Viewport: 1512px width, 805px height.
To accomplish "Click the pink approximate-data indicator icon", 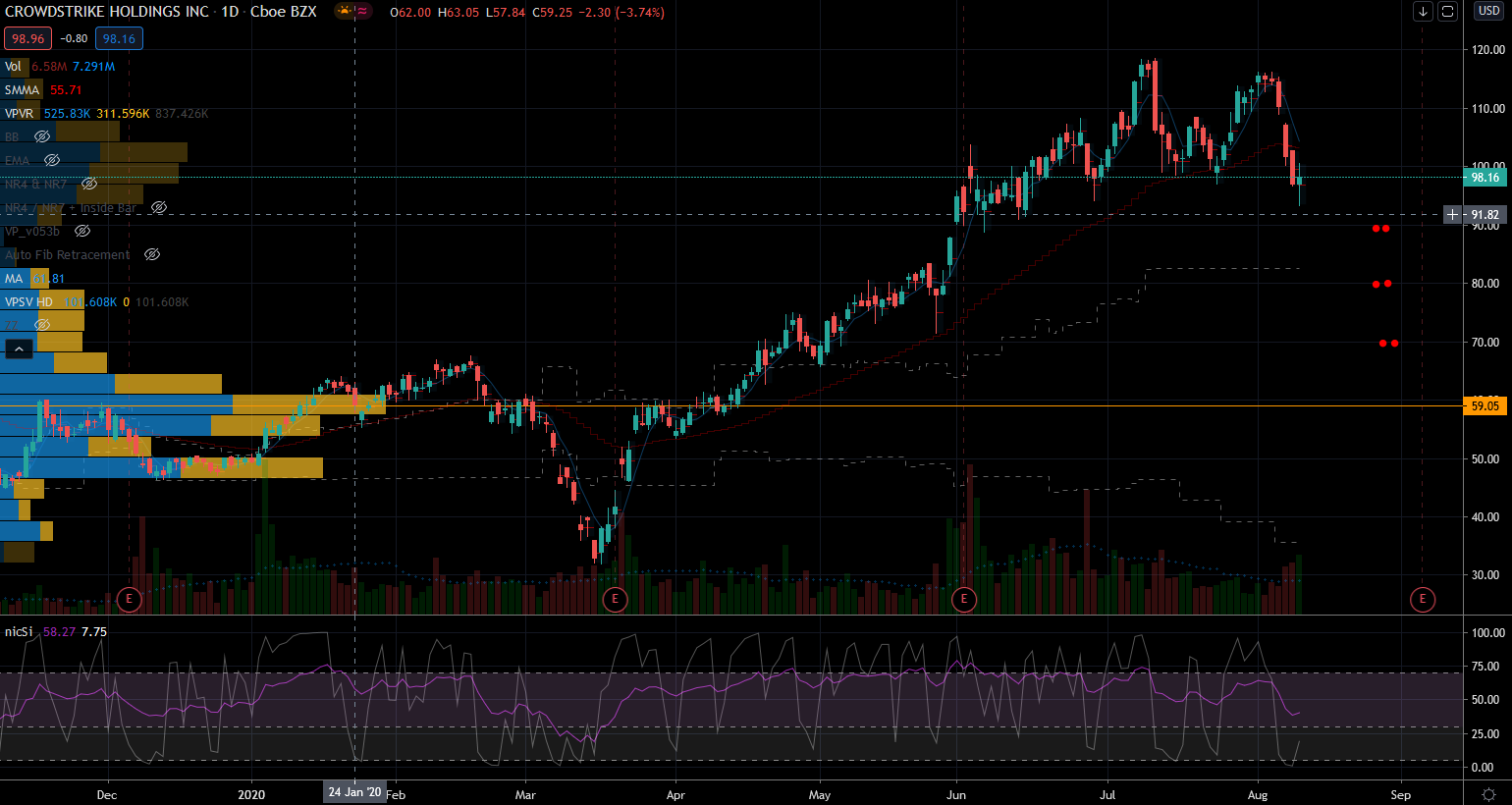I will (x=362, y=12).
